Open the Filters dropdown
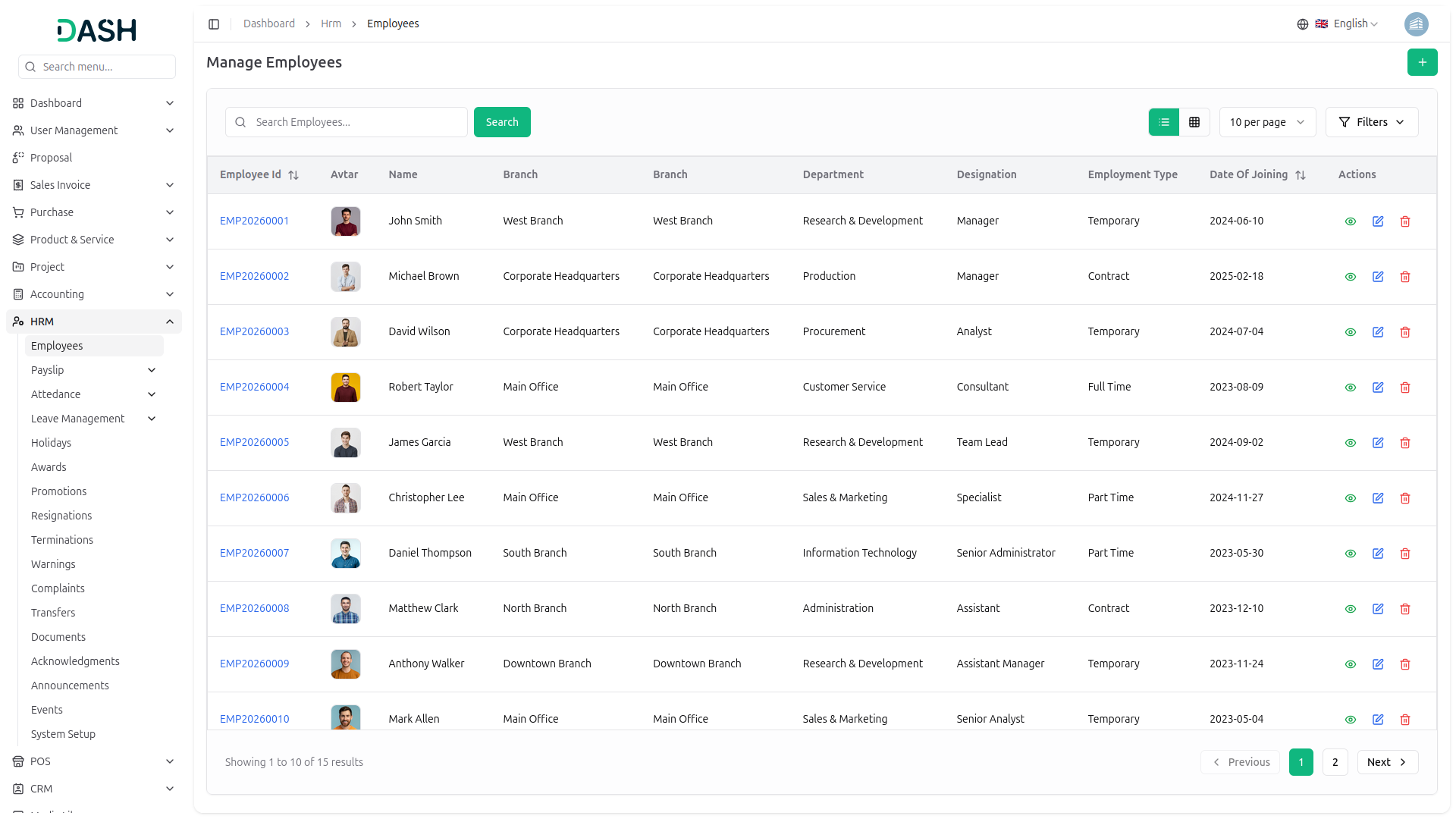1456x819 pixels. pyautogui.click(x=1372, y=122)
